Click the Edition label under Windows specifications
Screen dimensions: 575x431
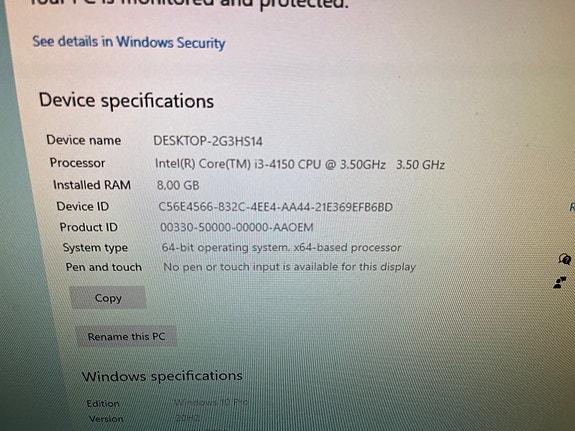pos(103,403)
